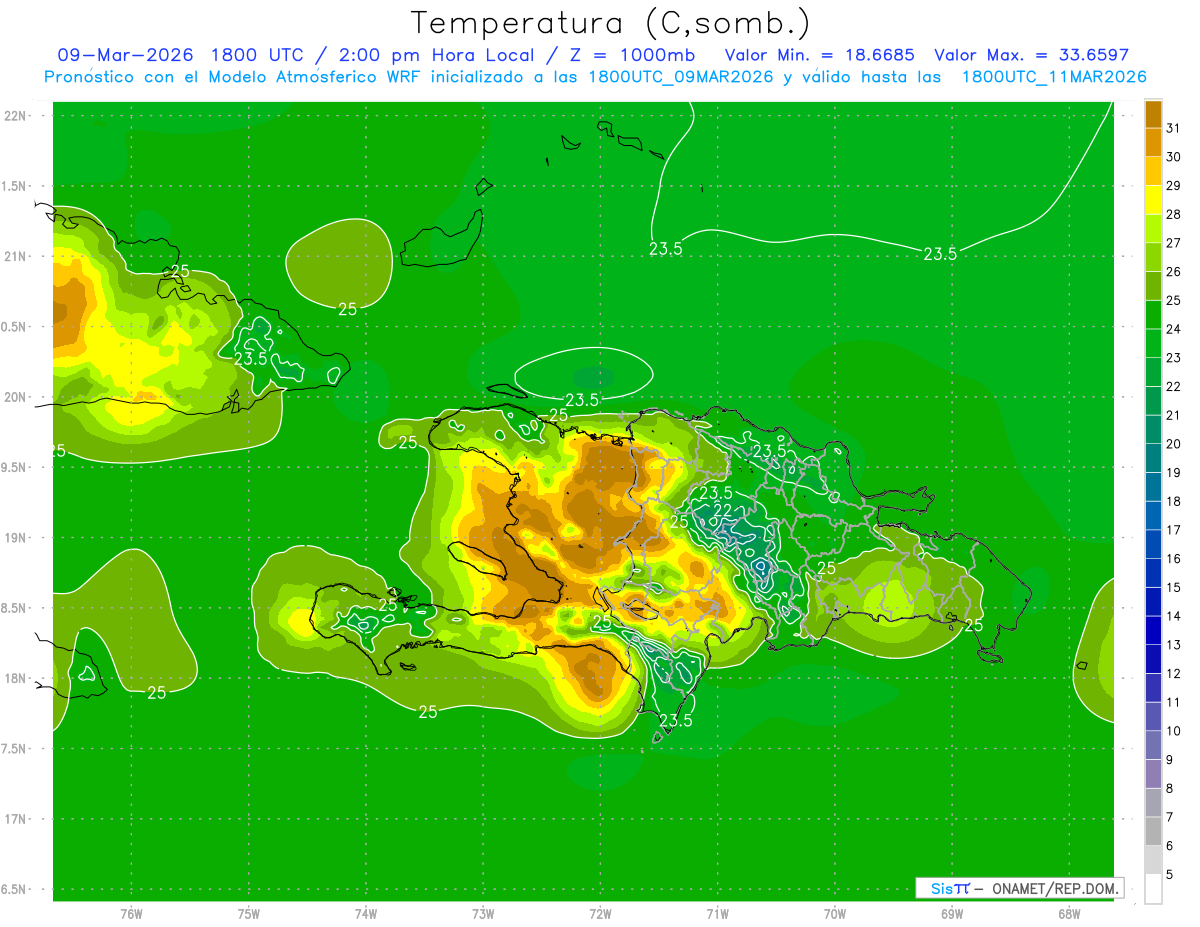1200x927 pixels.
Task: Click legend value '20' on color bar
Action: (1173, 444)
